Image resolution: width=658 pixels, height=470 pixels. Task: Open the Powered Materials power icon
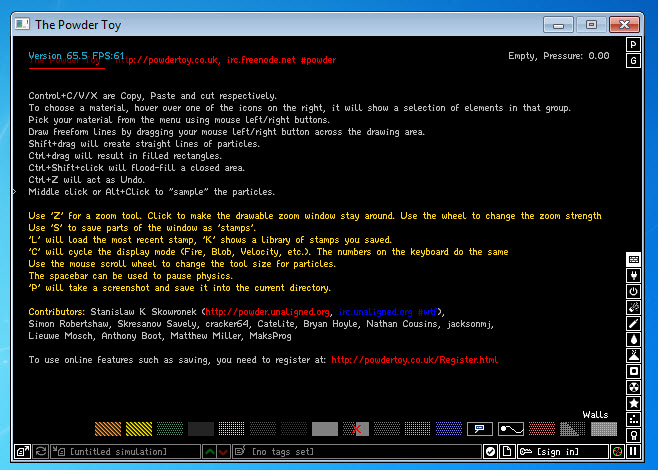[633, 291]
